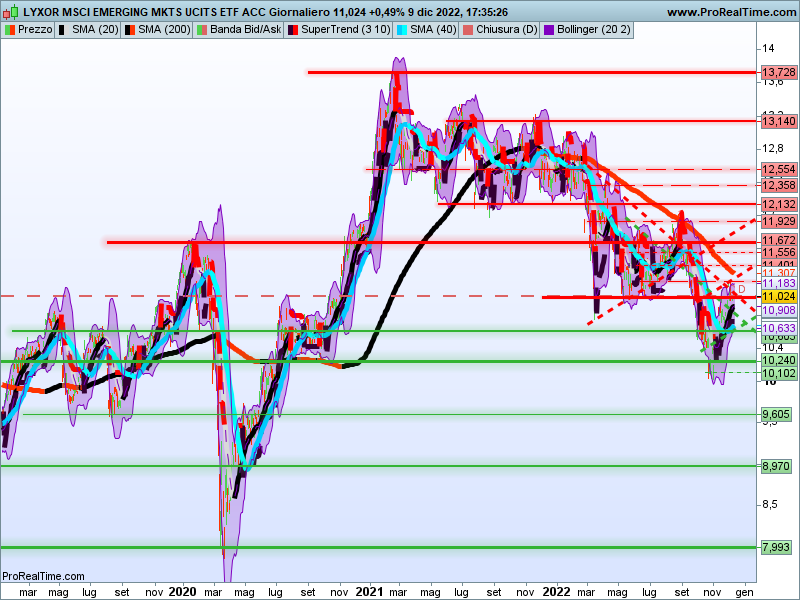Image resolution: width=800 pixels, height=600 pixels.
Task: Click the D marker on the closing line
Action: coord(742,289)
